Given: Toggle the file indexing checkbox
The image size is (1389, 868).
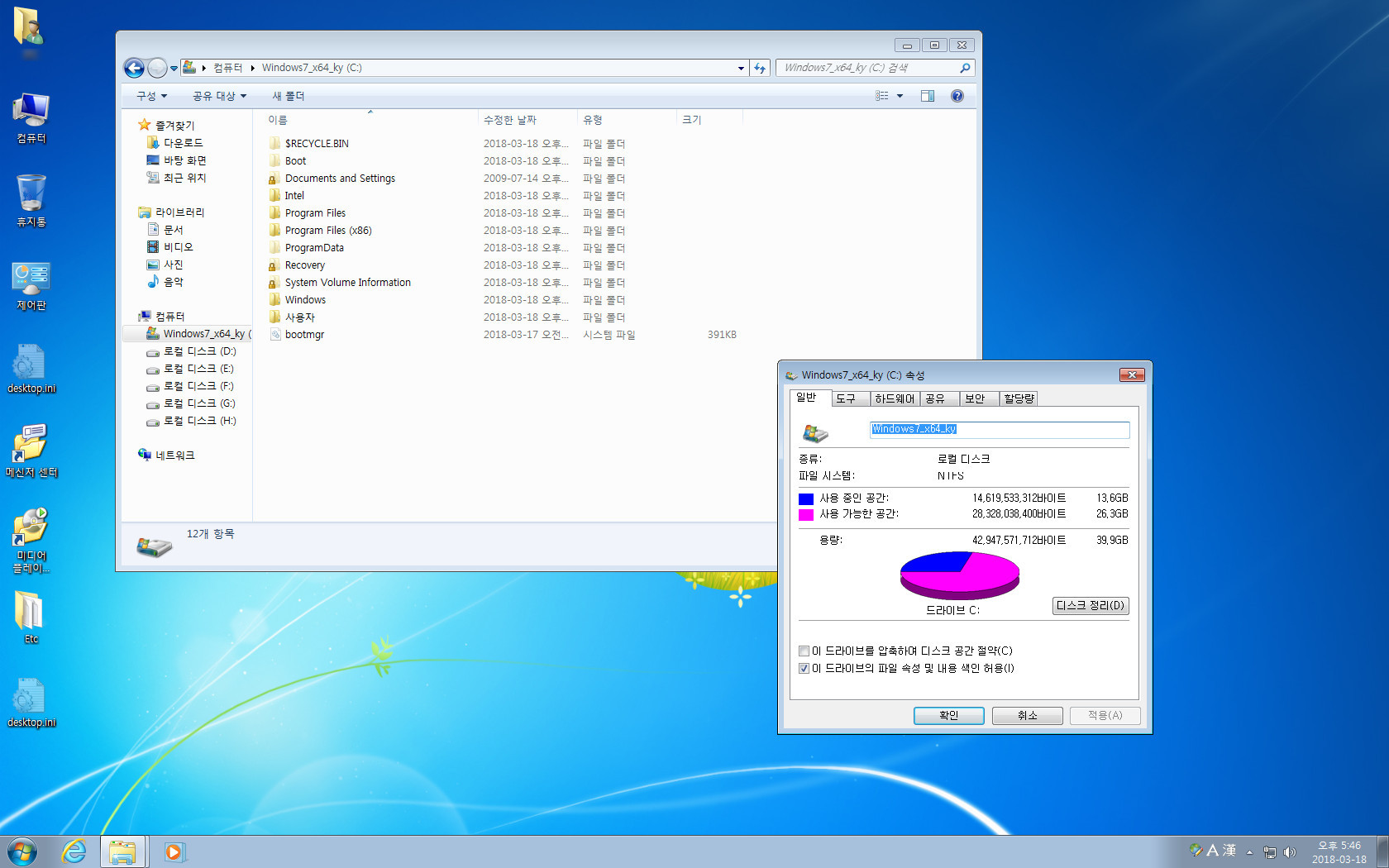Looking at the screenshot, I should pos(804,668).
